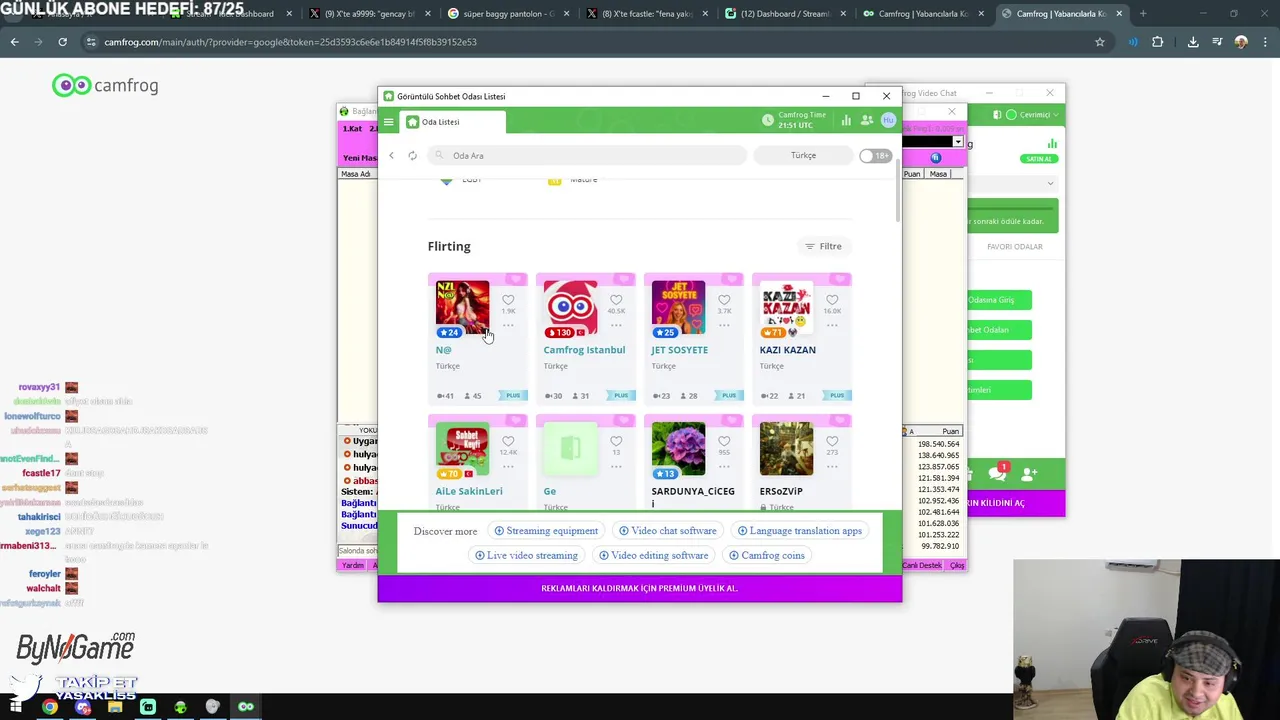Open Chrome from the Windows taskbar
Image resolution: width=1280 pixels, height=720 pixels.
49,707
